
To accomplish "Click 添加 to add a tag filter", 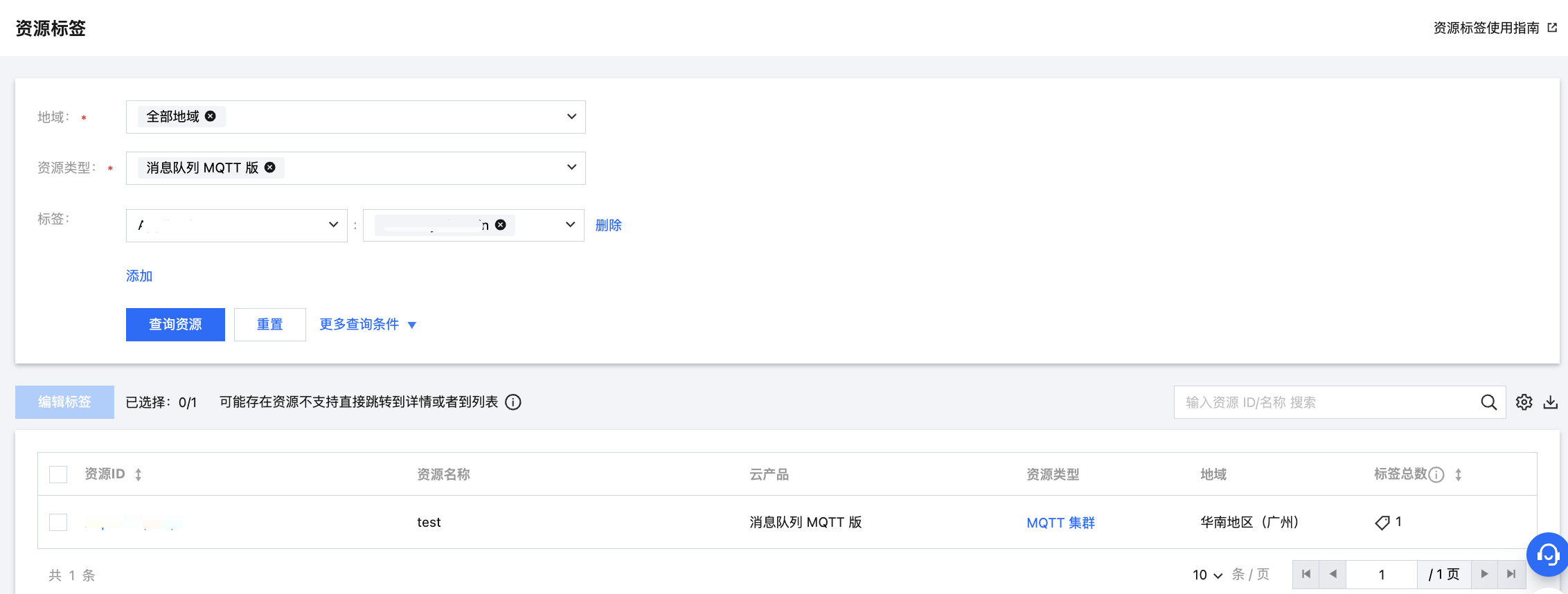I will pos(139,276).
